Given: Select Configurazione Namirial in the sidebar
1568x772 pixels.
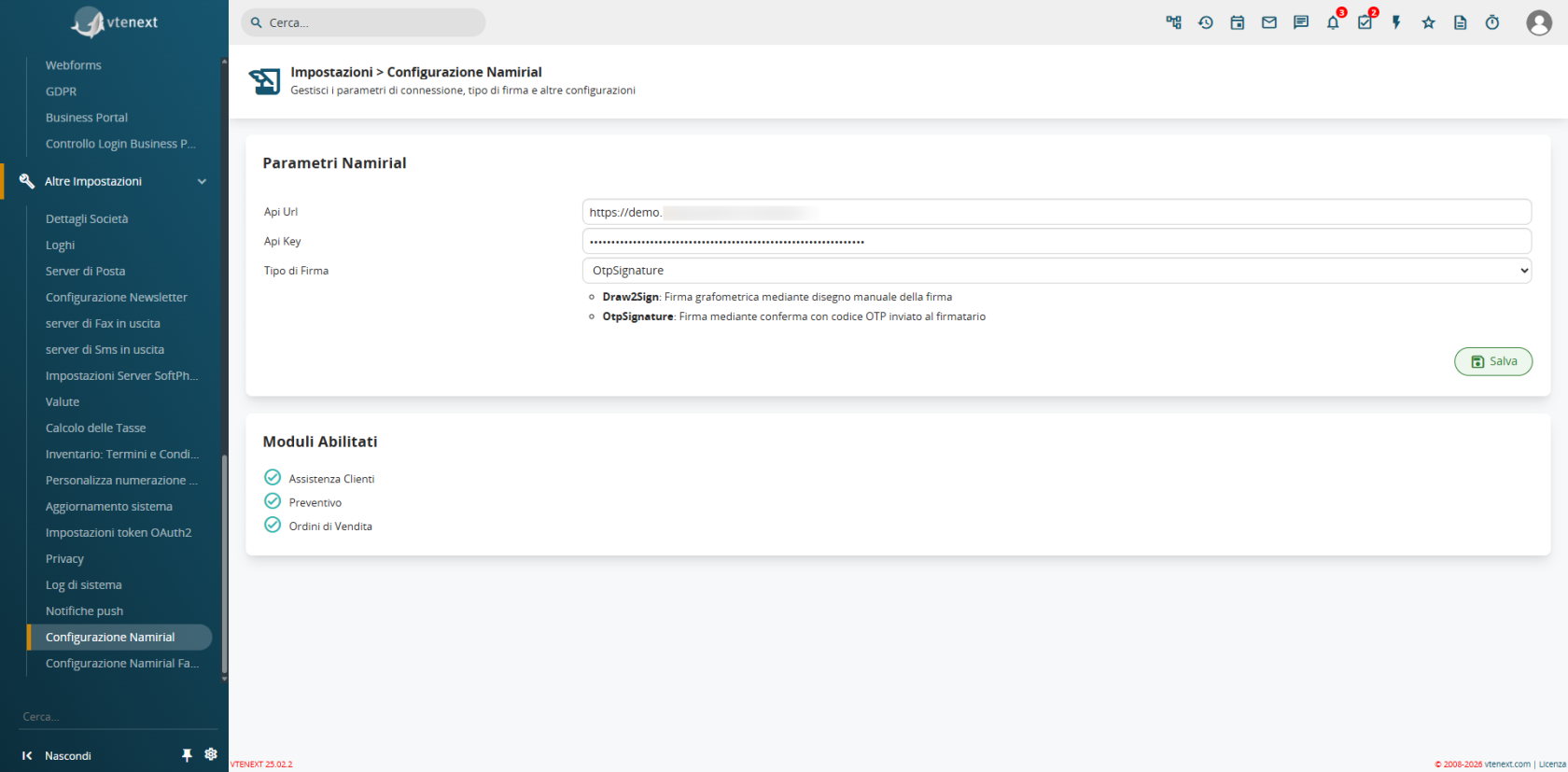Looking at the screenshot, I should point(119,638).
